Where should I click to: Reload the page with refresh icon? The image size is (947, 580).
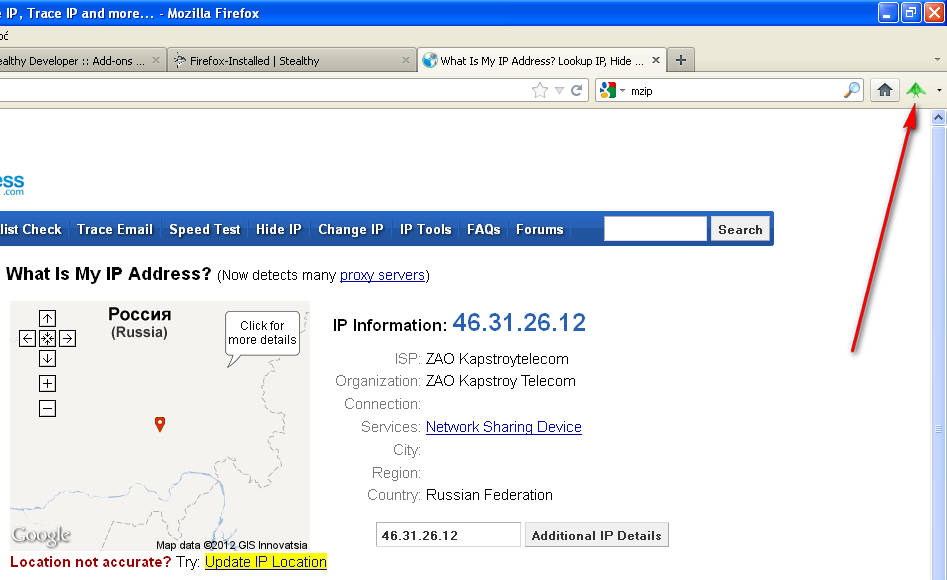[577, 91]
